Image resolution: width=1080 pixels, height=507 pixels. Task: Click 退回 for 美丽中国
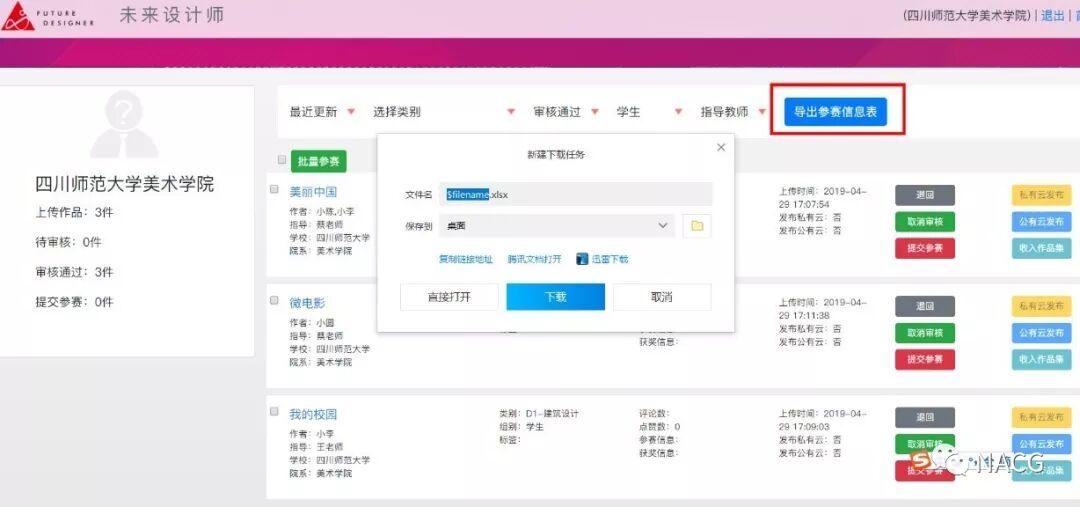(925, 196)
